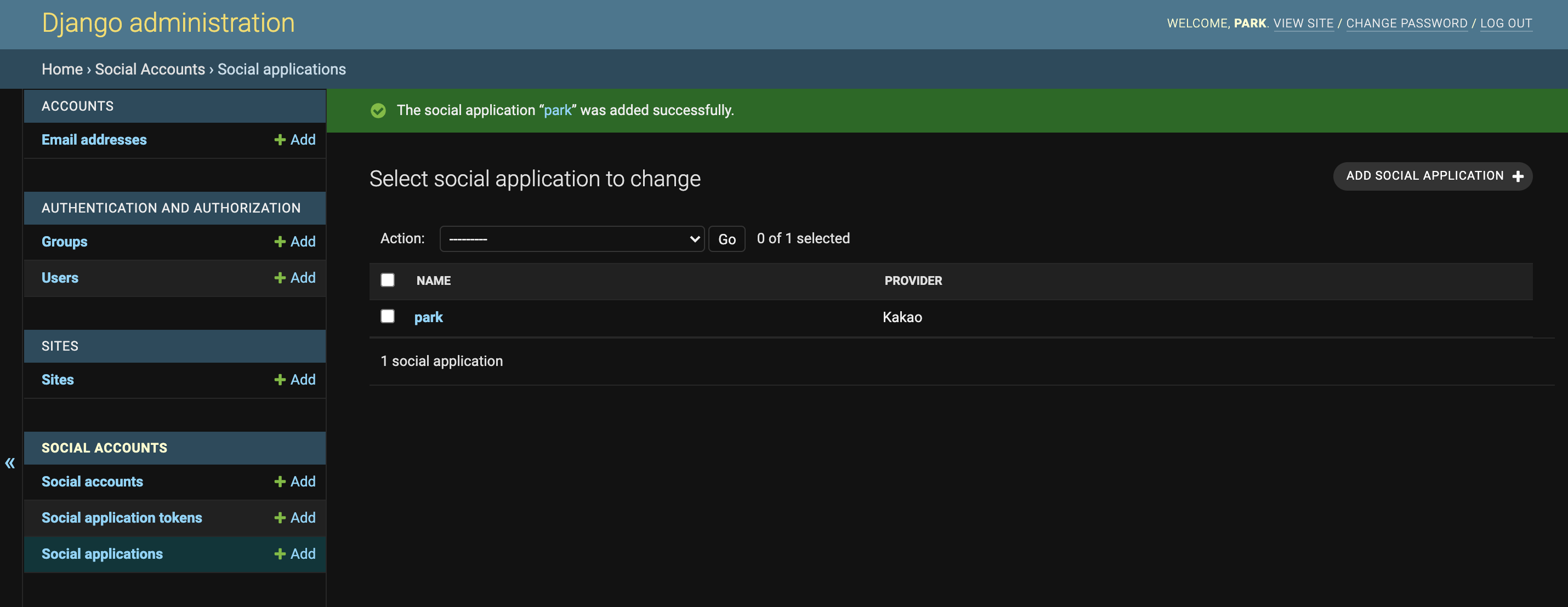1568x607 pixels.
Task: Click plus Add icon for Sites
Action: coord(280,380)
